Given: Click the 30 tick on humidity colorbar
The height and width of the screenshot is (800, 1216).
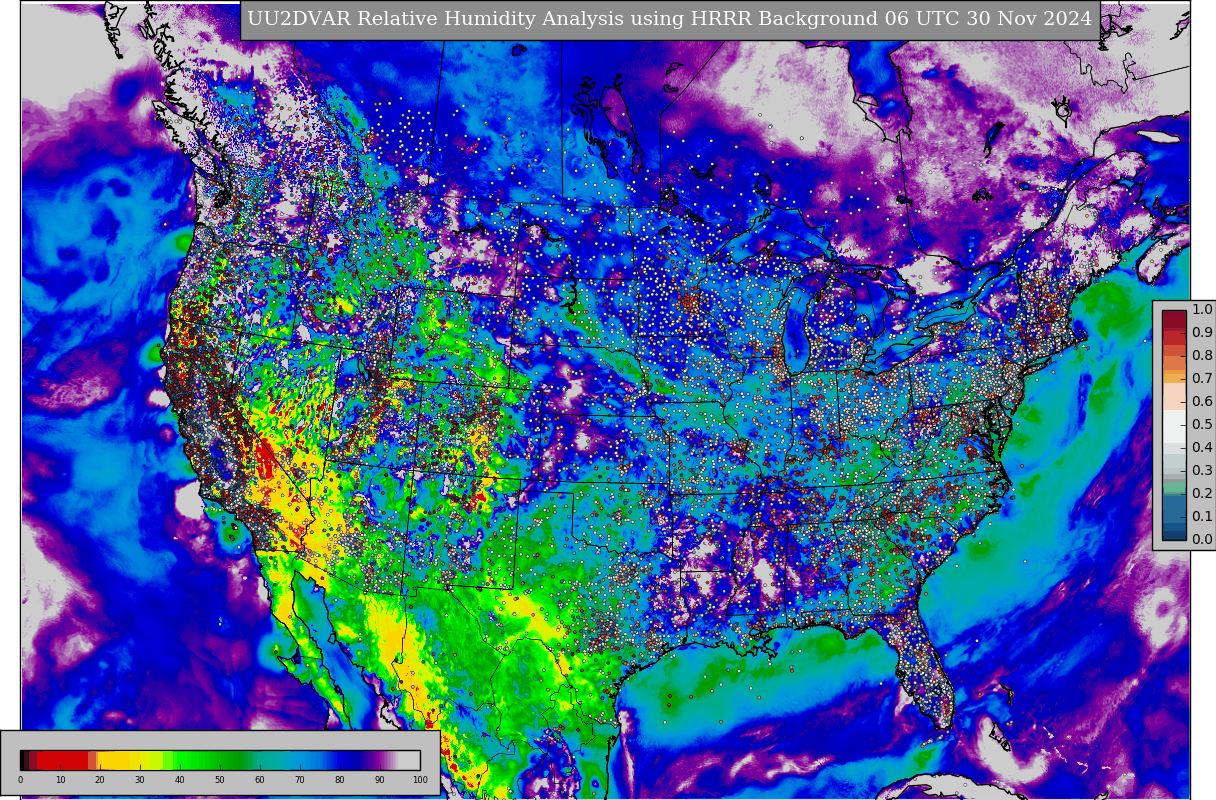Looking at the screenshot, I should tap(140, 780).
